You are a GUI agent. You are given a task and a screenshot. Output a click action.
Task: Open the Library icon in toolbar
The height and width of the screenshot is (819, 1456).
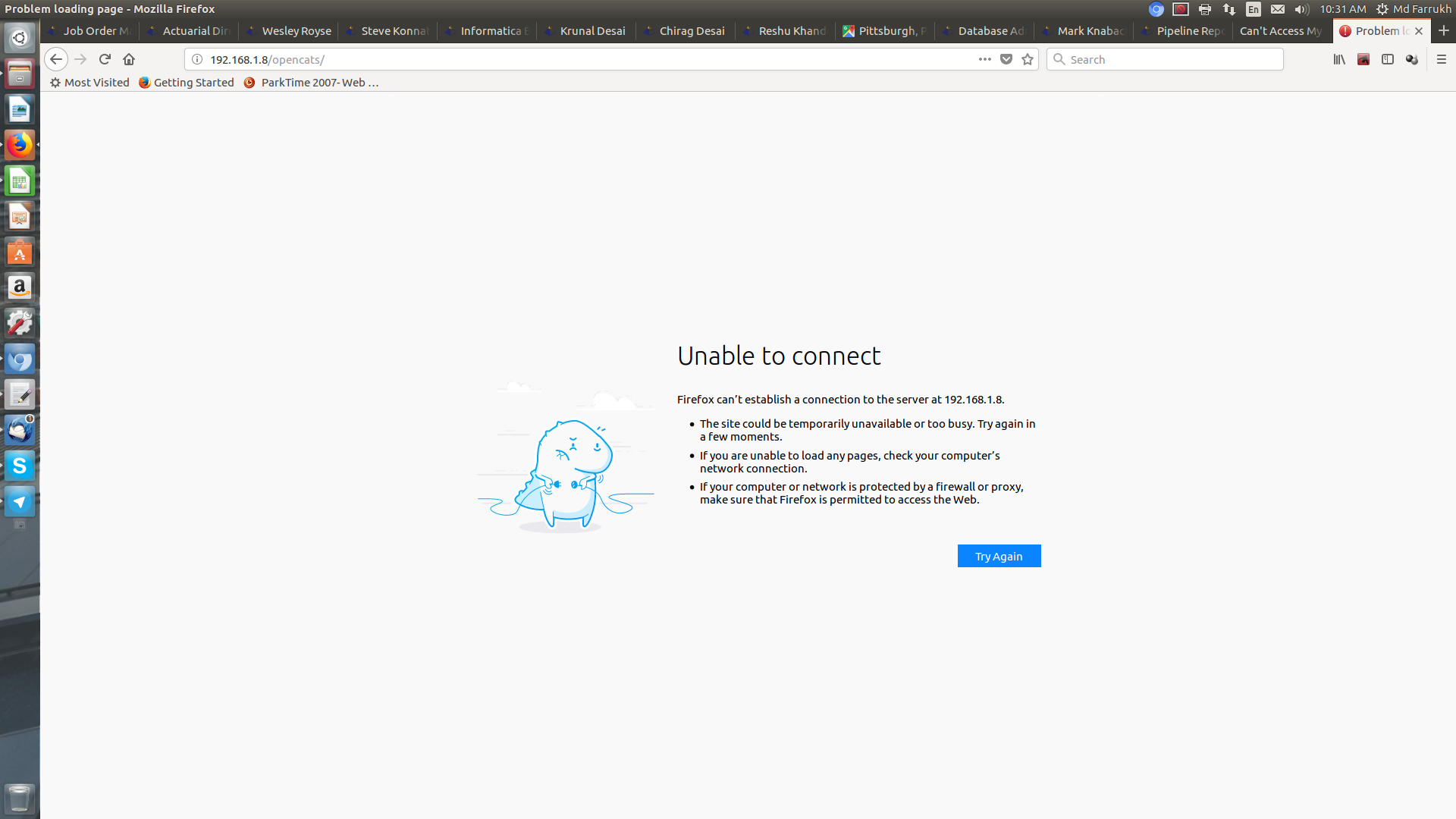[1339, 59]
